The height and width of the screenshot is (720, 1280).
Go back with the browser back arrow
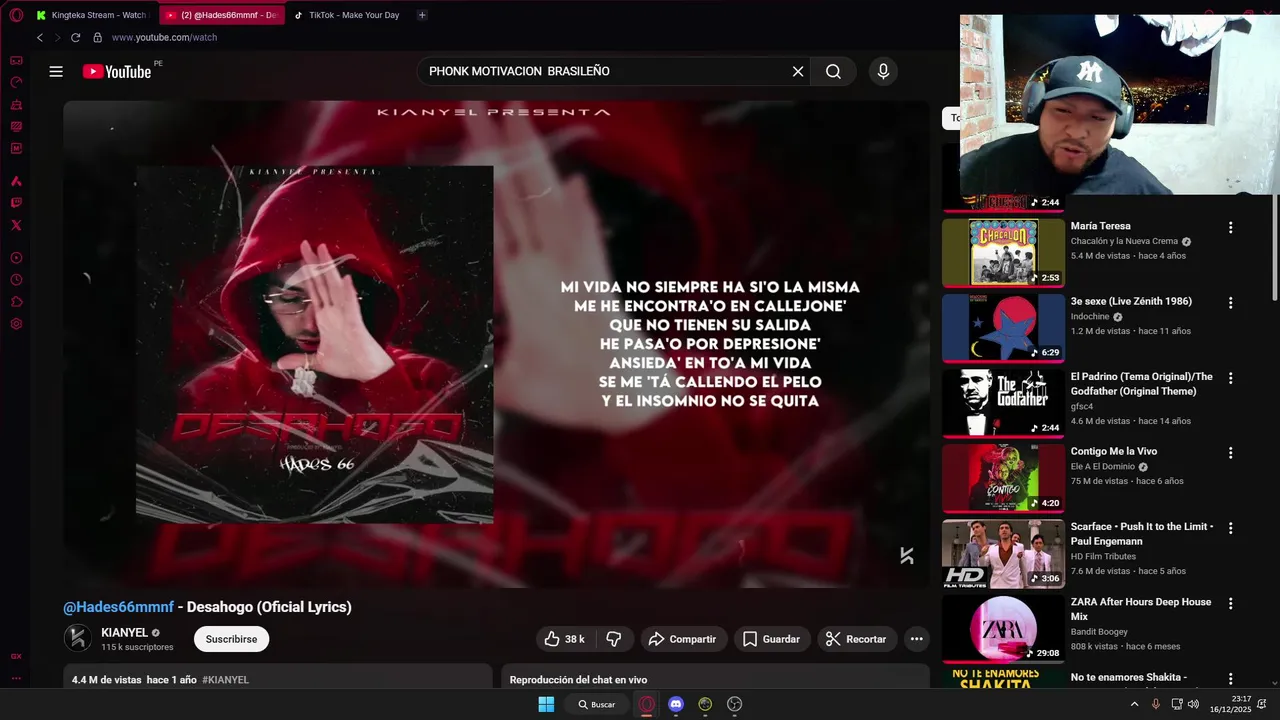point(40,37)
